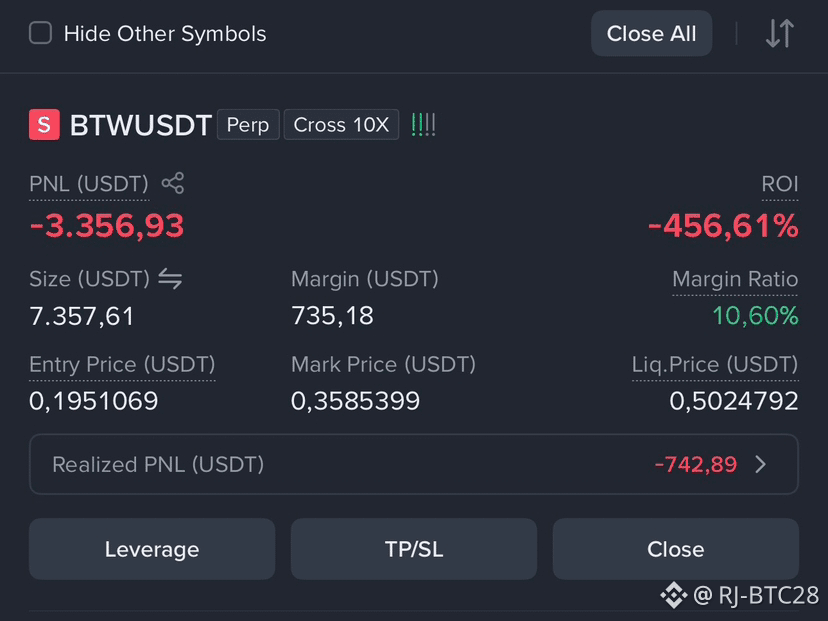Click the Close All button

click(x=651, y=33)
